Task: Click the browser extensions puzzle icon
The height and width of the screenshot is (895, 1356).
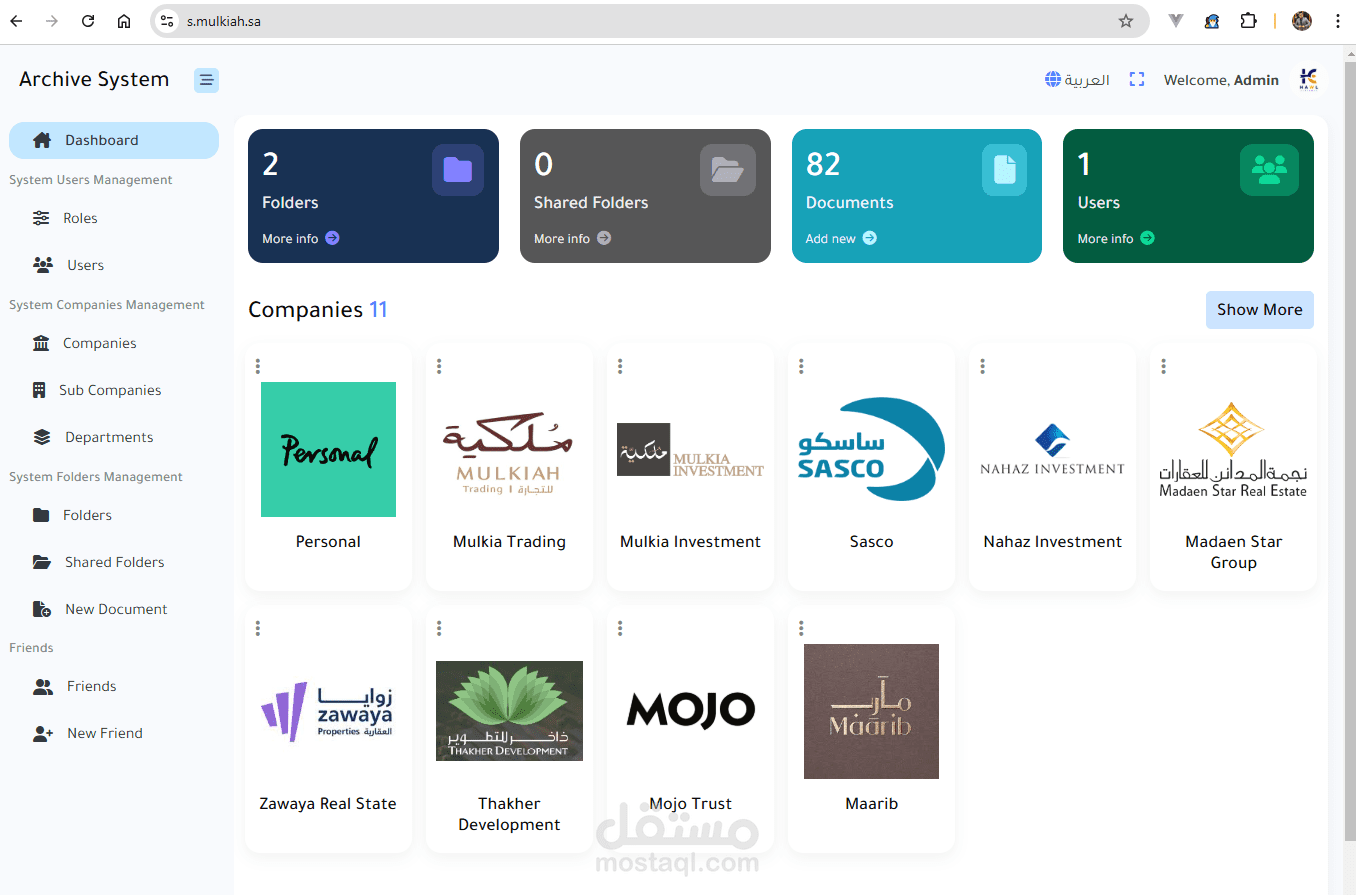Action: [1248, 21]
